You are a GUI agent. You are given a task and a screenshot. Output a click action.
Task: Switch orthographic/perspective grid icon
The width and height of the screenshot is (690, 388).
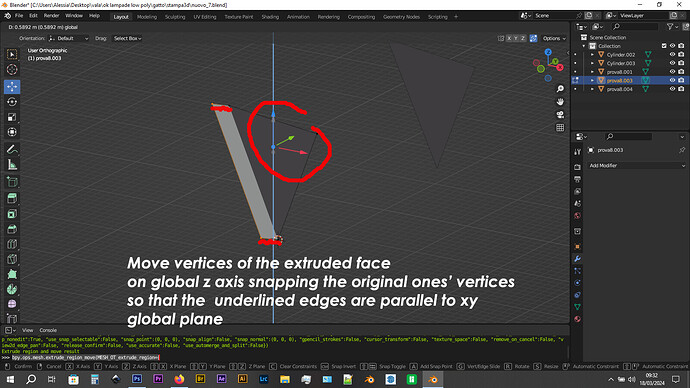[560, 128]
